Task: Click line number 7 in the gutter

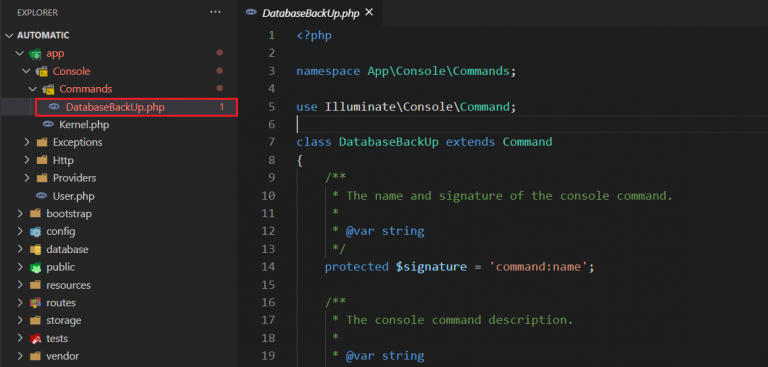Action: pyautogui.click(x=272, y=142)
